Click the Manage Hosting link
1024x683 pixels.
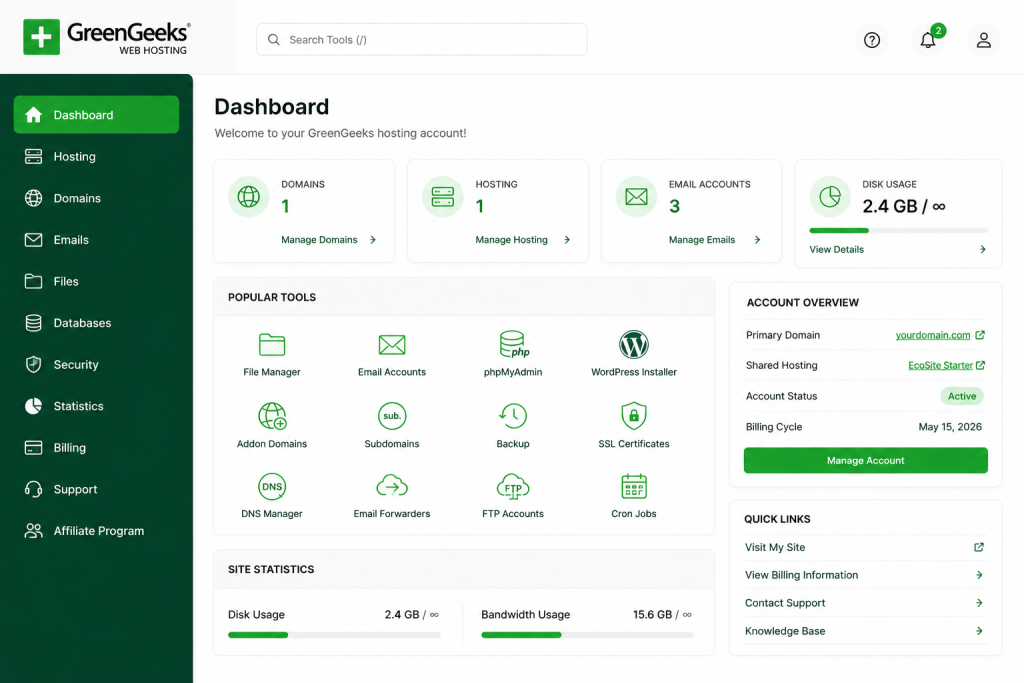[511, 240]
